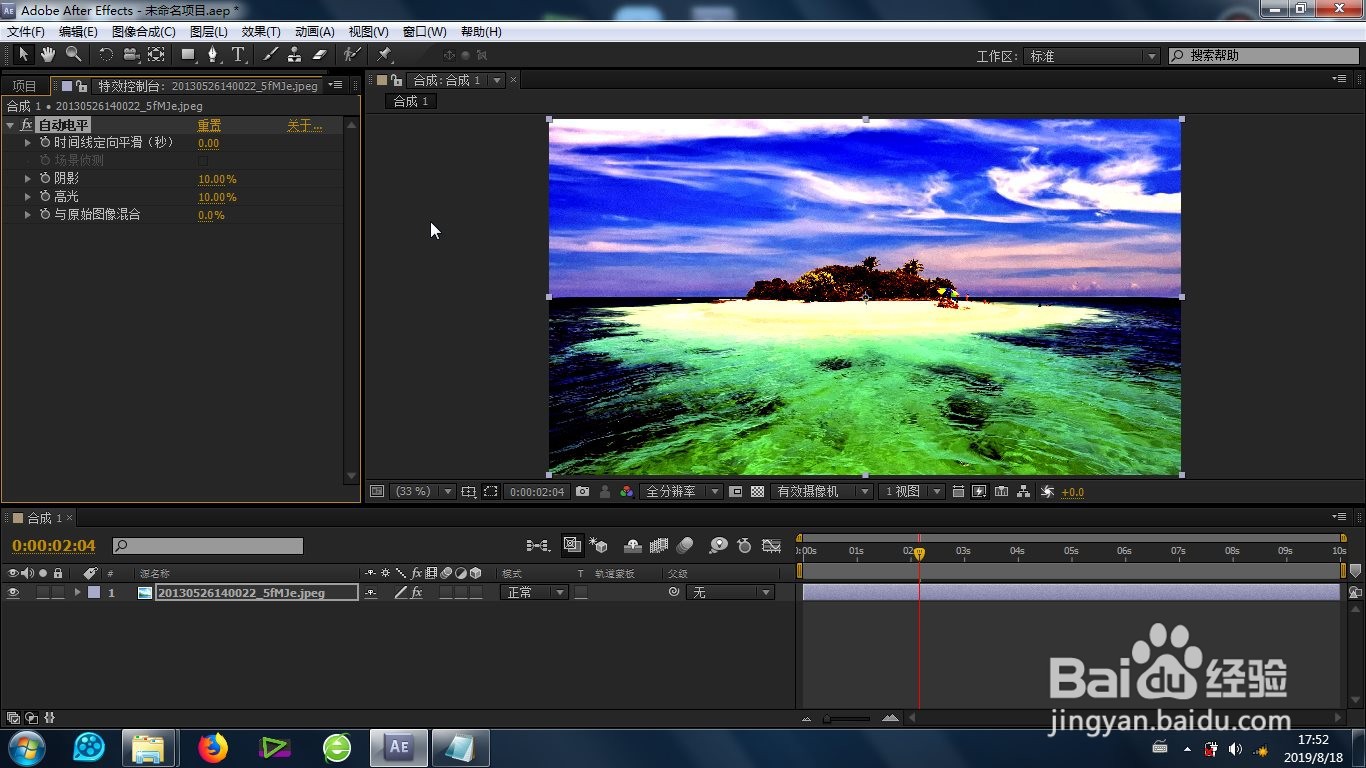Select the Pen tool
The width and height of the screenshot is (1366, 768).
click(212, 55)
